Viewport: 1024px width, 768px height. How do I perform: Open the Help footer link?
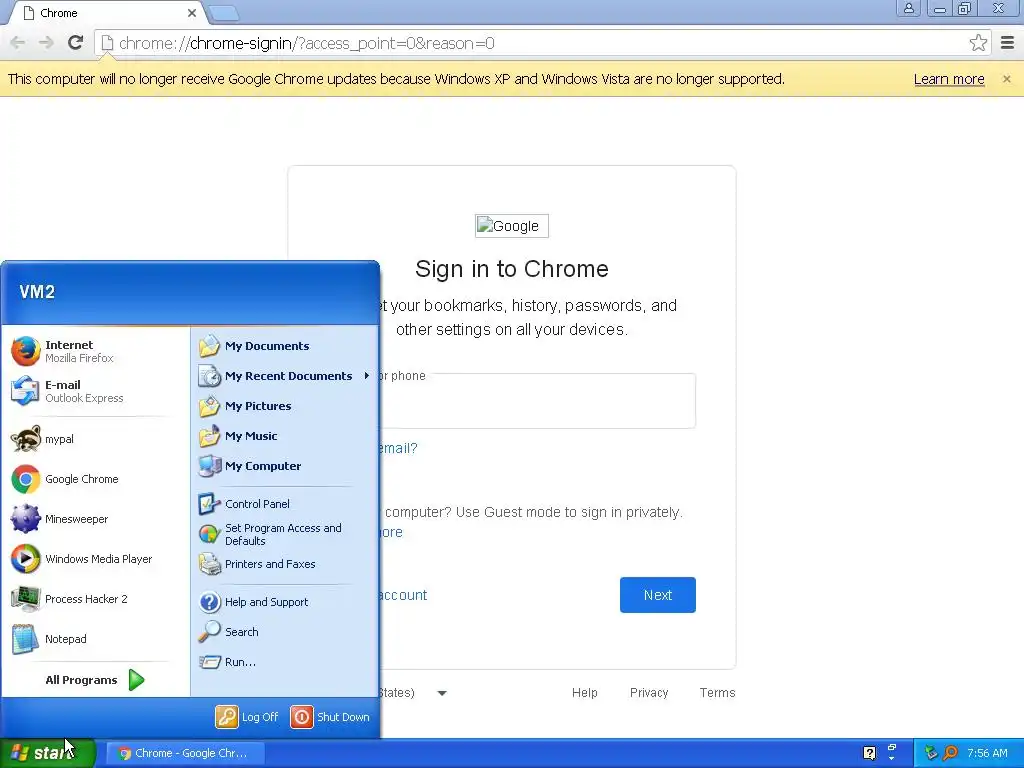[584, 693]
